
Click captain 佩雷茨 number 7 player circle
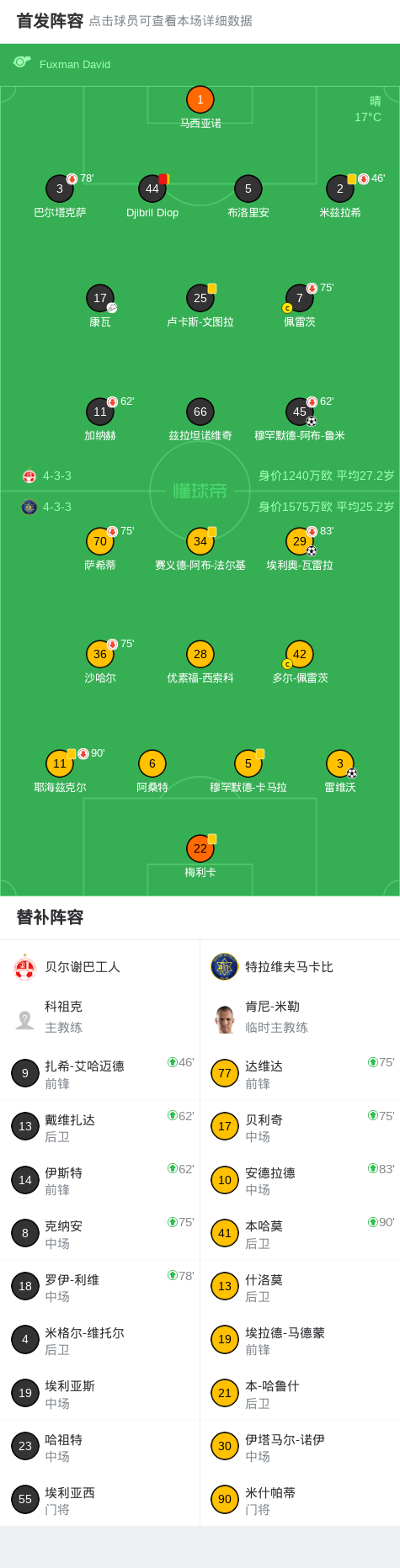click(299, 298)
